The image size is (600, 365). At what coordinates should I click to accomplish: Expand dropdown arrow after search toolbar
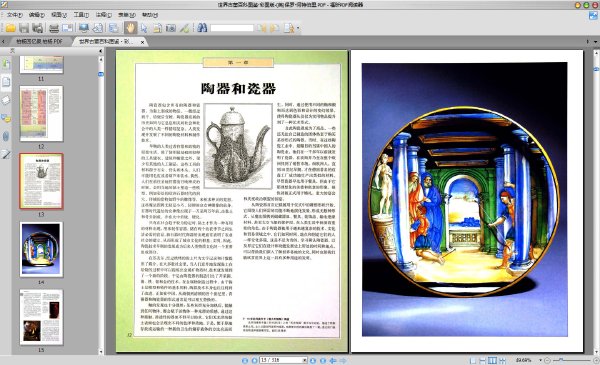pyautogui.click(x=298, y=28)
